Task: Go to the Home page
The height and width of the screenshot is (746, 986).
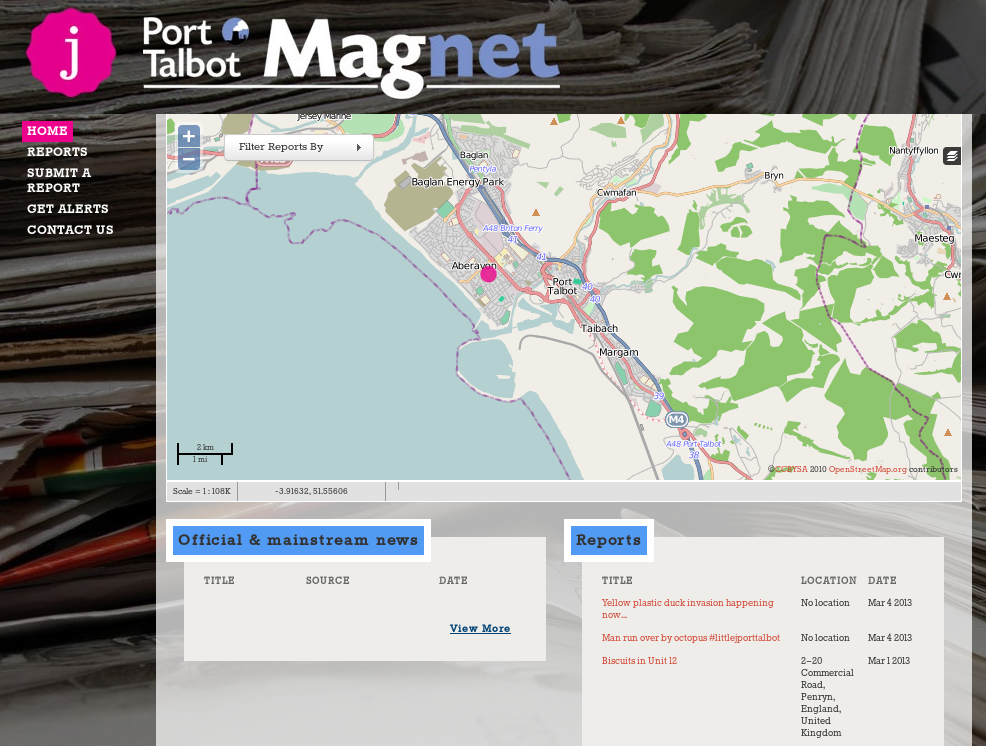Action: (x=47, y=131)
